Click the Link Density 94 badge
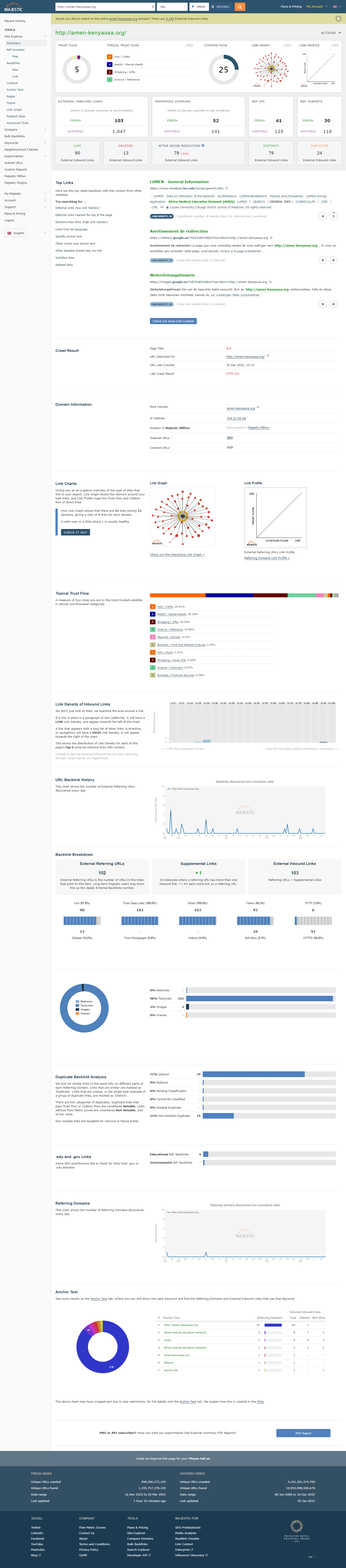 click(162, 216)
